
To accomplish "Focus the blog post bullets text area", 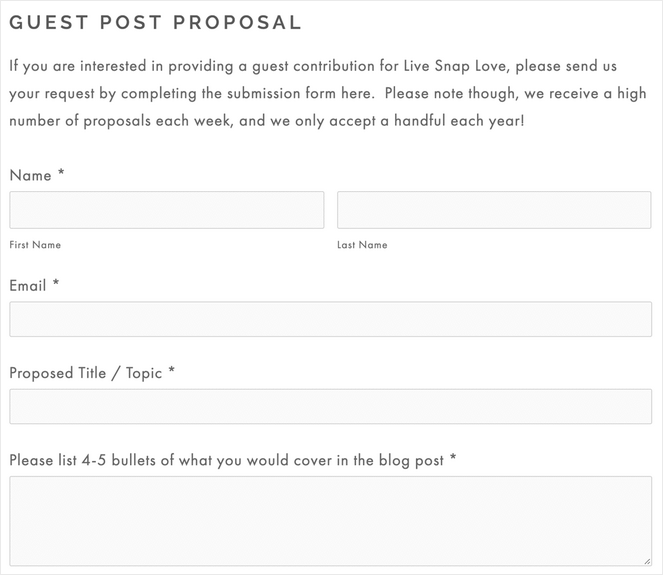I will (330, 521).
